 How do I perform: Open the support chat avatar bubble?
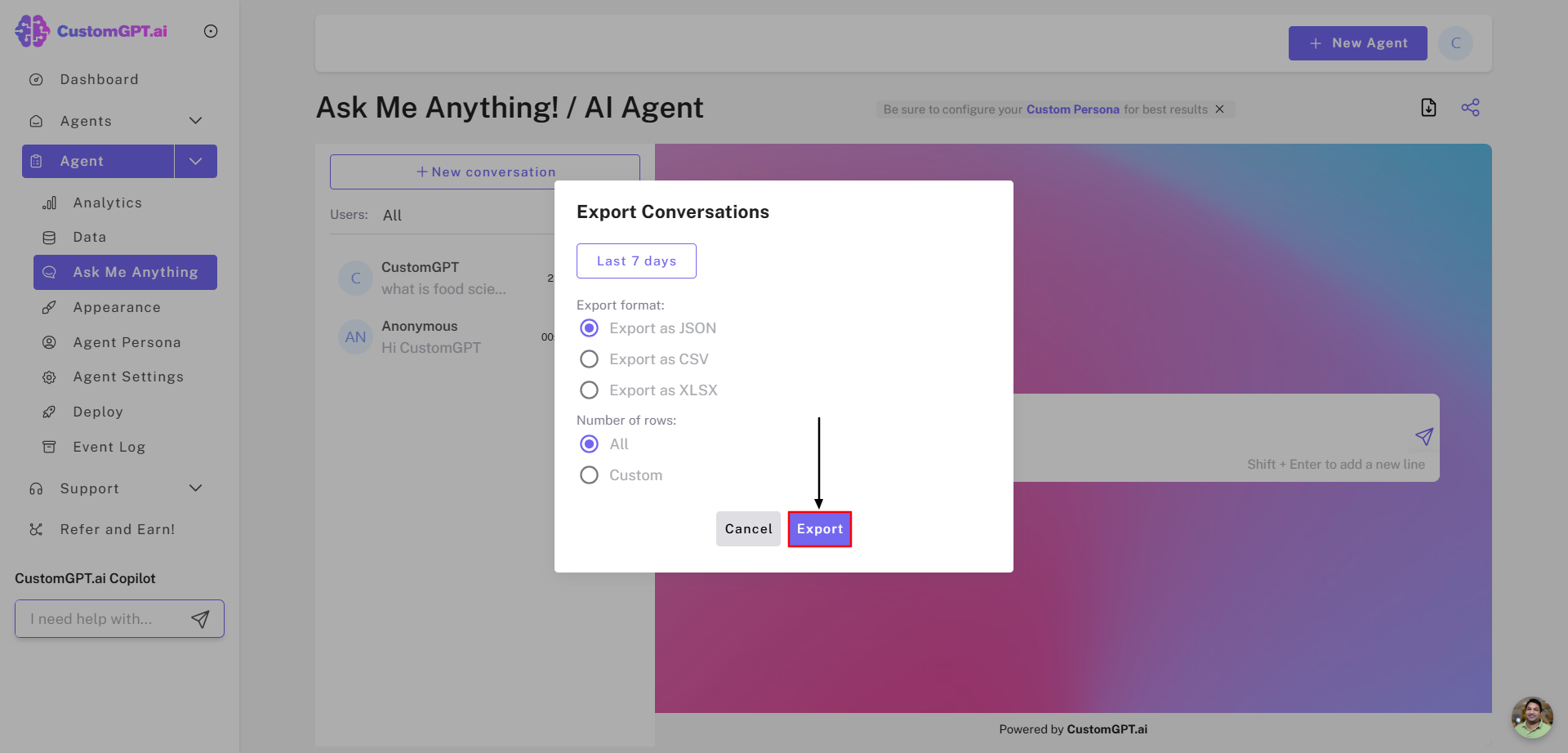(x=1532, y=717)
